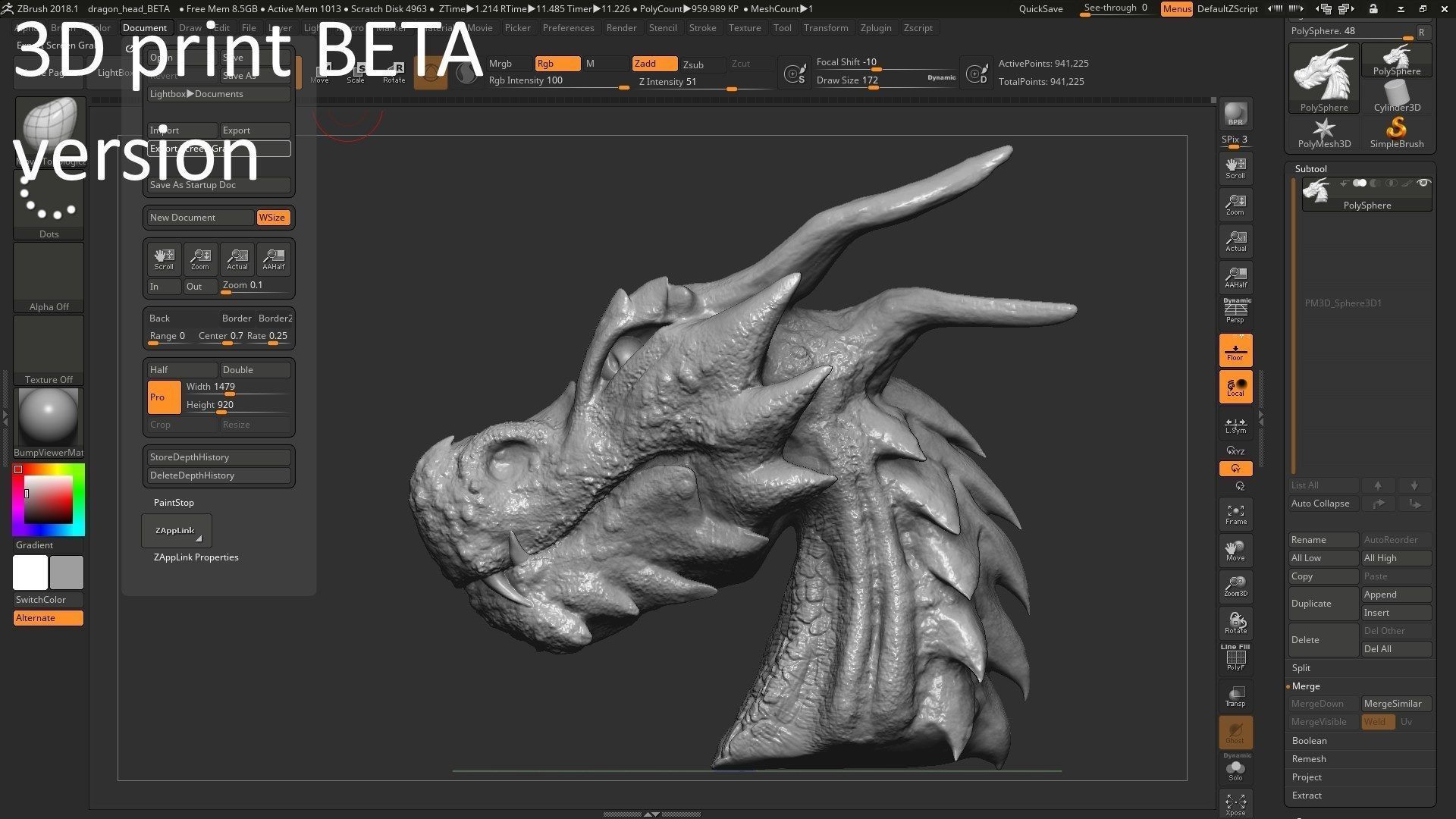Open the Texture menu
Screen dimensions: 1456x819
click(745, 28)
